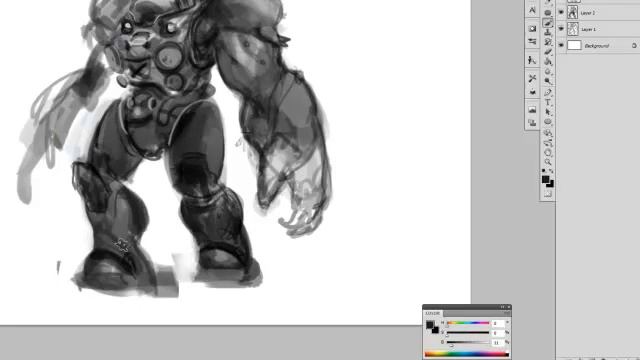
Task: Select the healing tool above Brush
Action: 548,12
